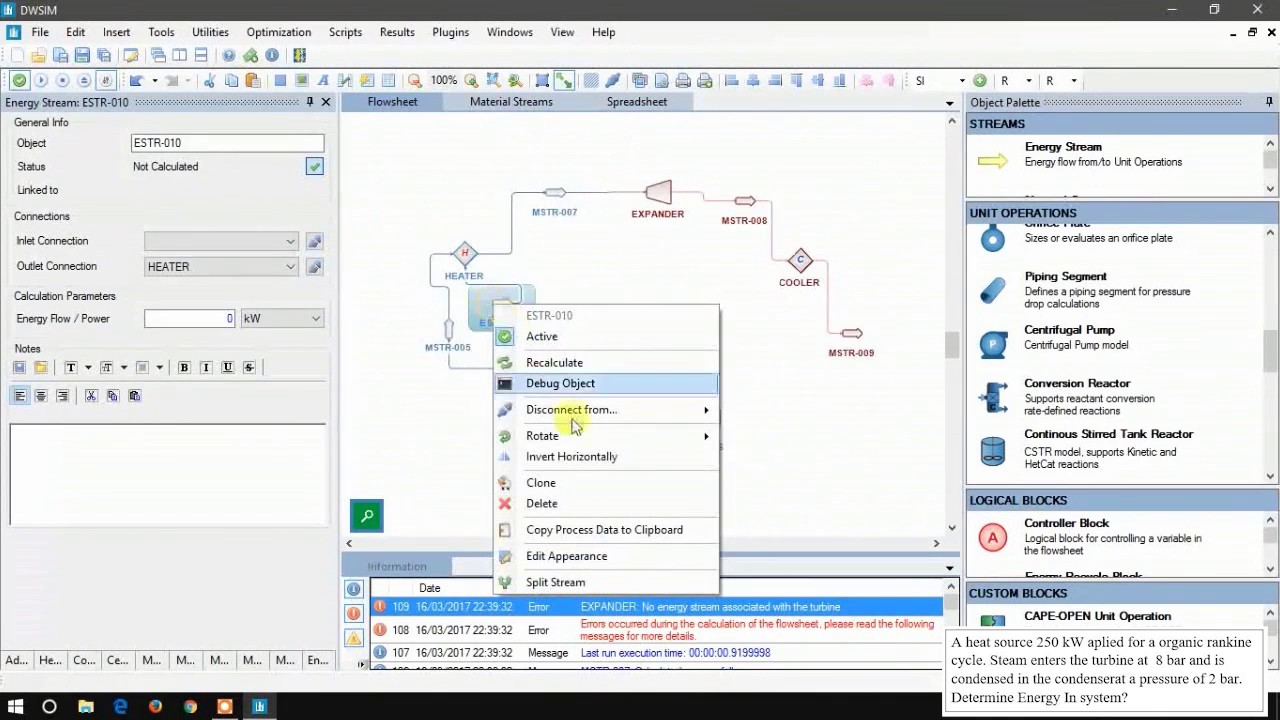
Task: Click the Cut scissors icon in the flowsheet toolbar
Action: coord(209,80)
